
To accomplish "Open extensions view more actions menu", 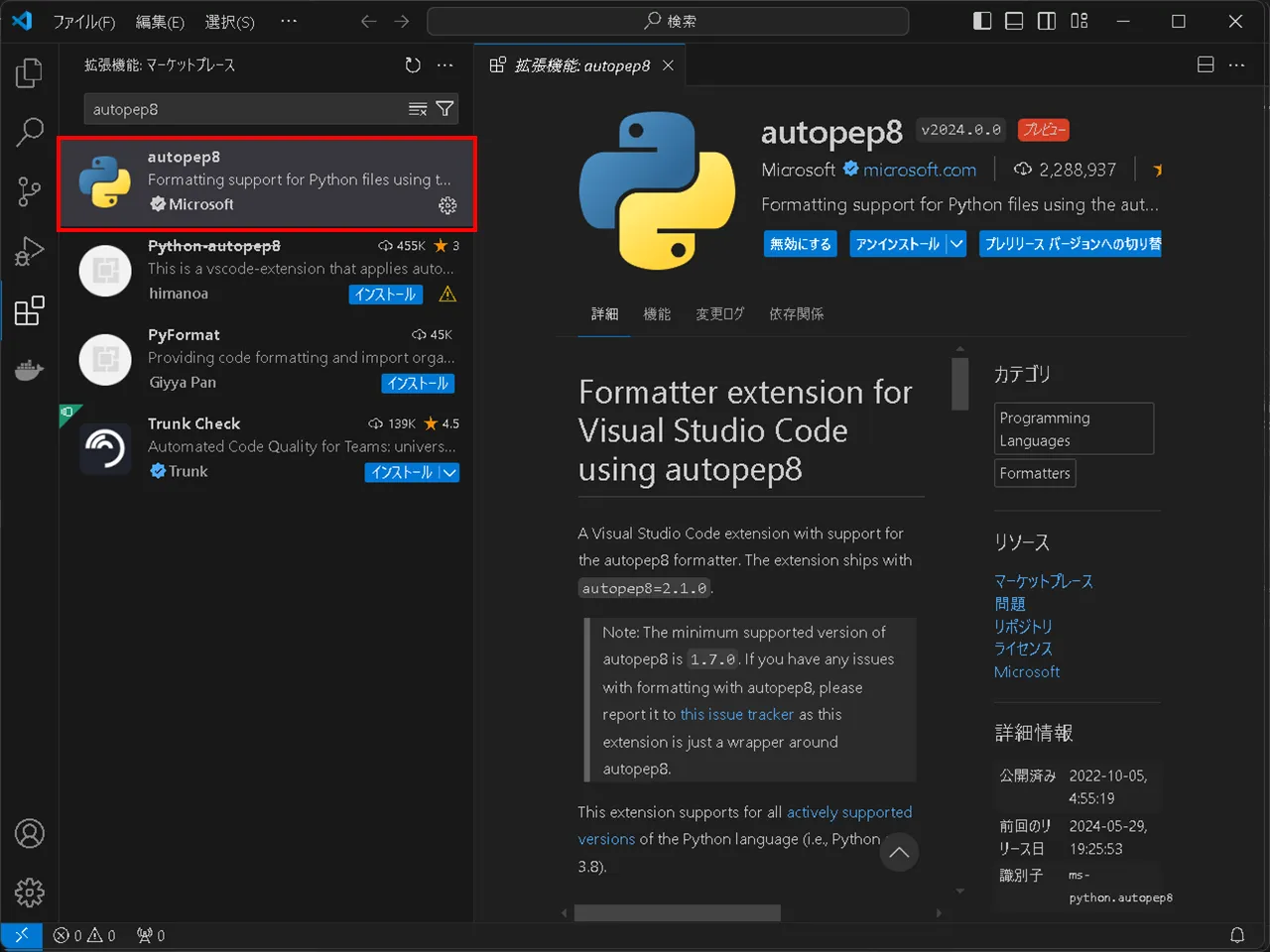I will click(445, 65).
